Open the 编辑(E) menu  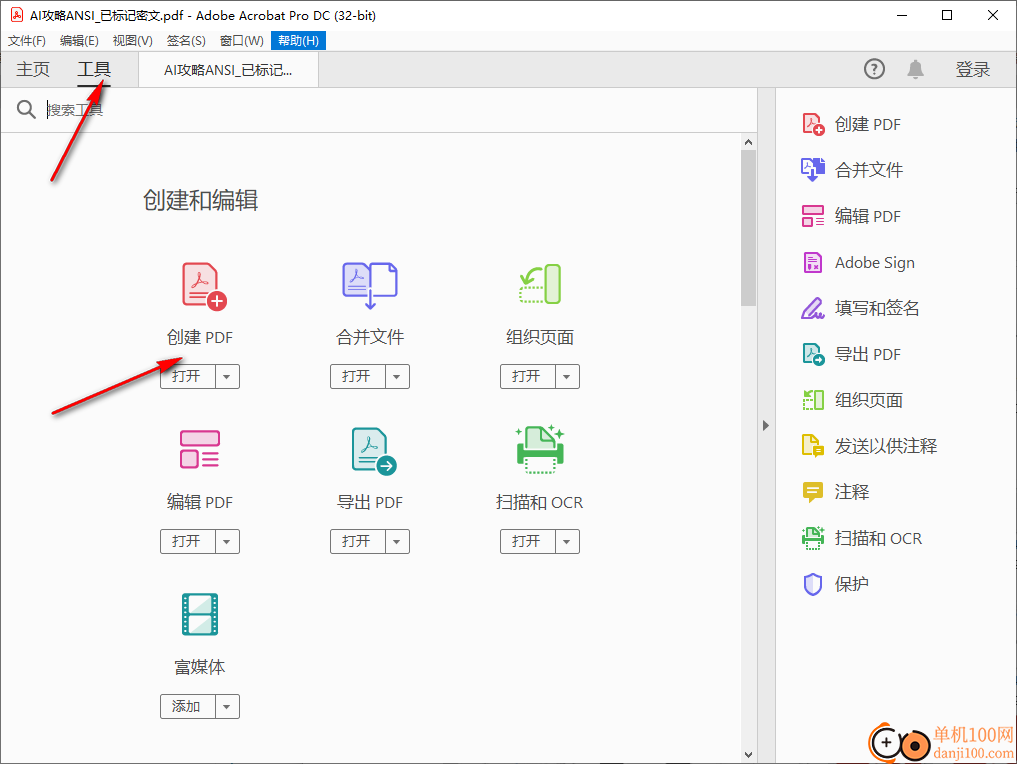(79, 41)
